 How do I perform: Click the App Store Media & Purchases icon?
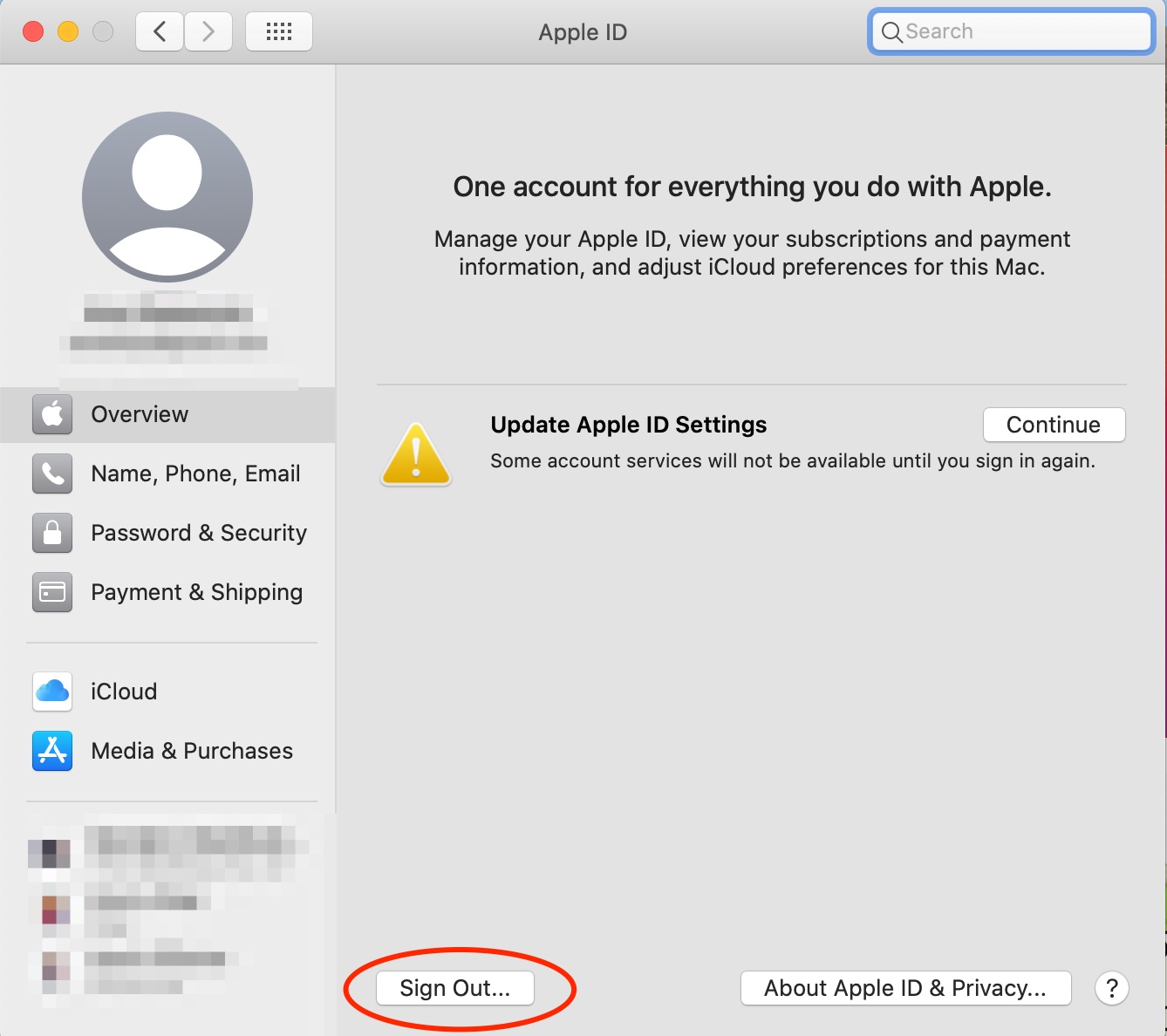(52, 751)
